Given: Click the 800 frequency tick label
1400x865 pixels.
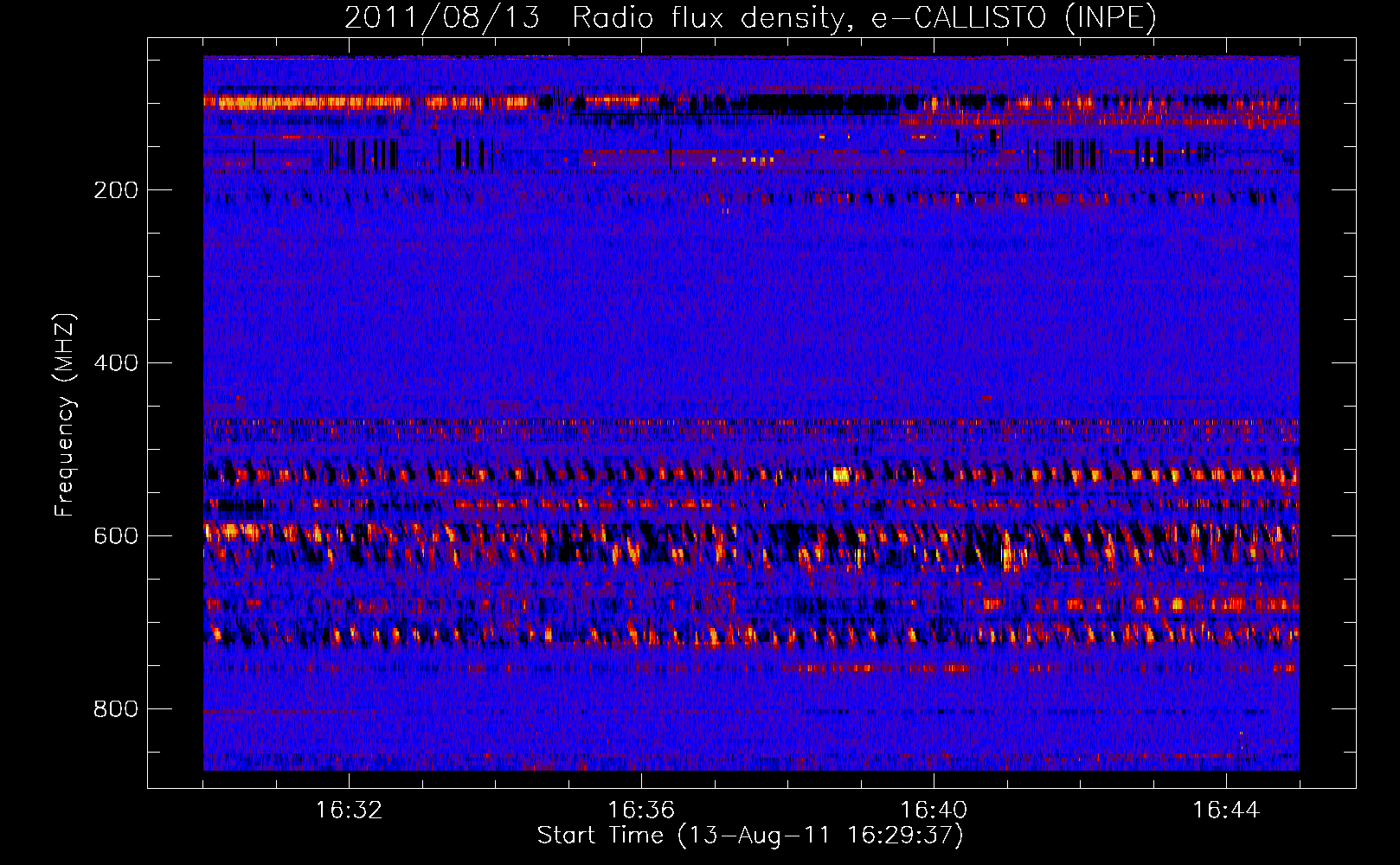Looking at the screenshot, I should pyautogui.click(x=116, y=709).
